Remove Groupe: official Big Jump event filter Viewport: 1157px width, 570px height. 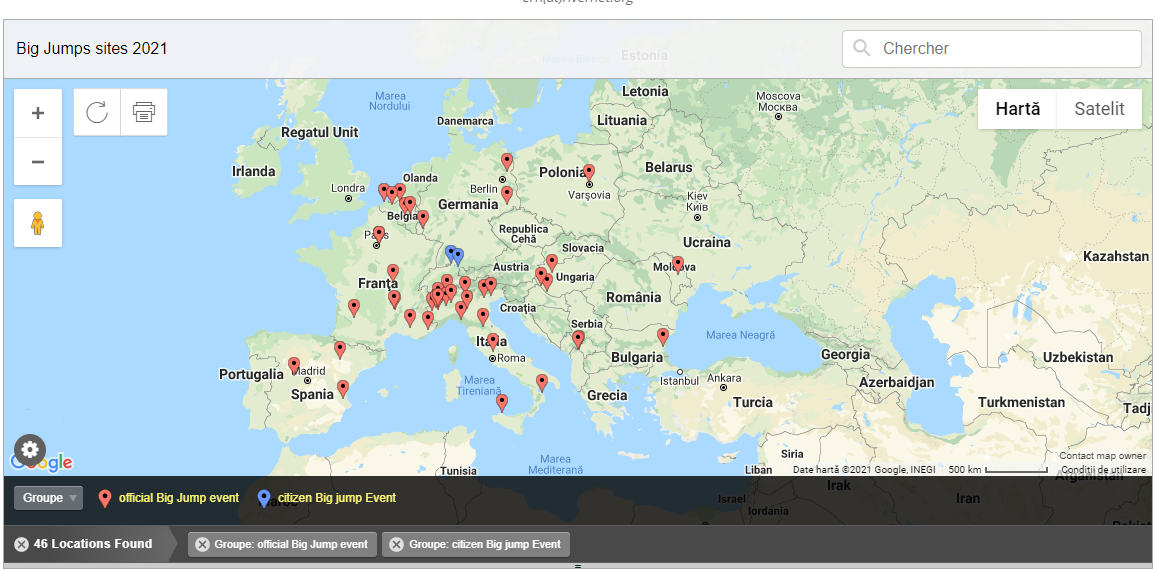click(202, 544)
